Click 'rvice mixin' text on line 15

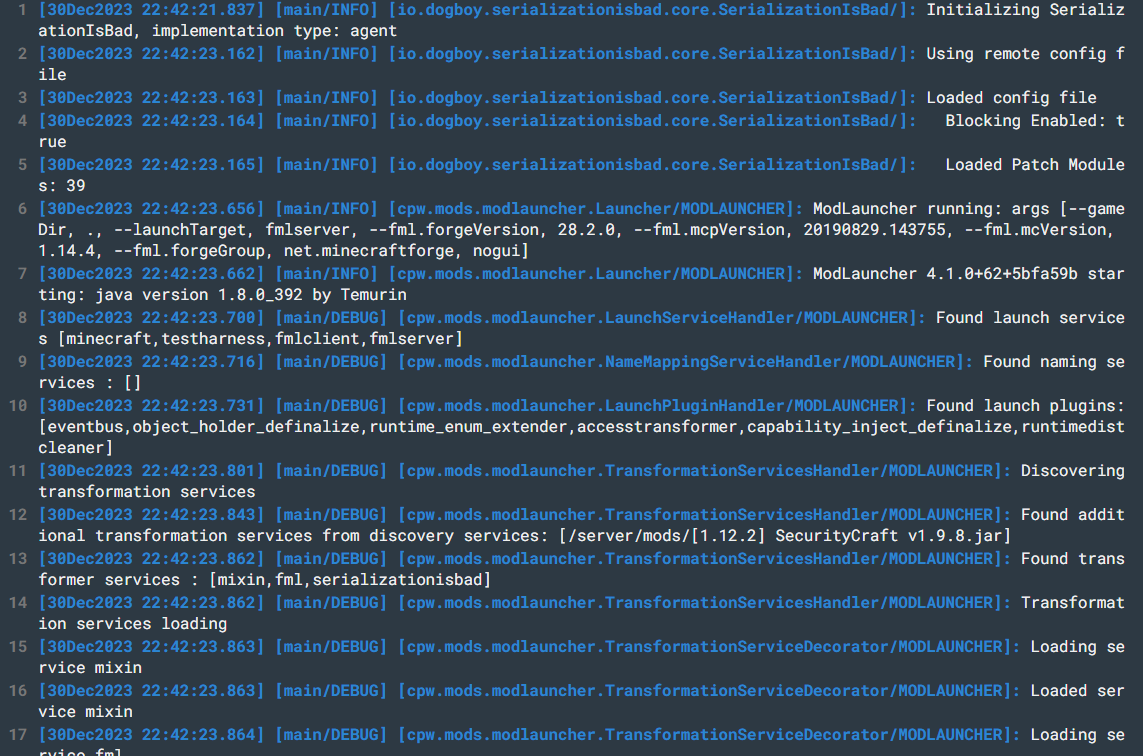pos(90,668)
